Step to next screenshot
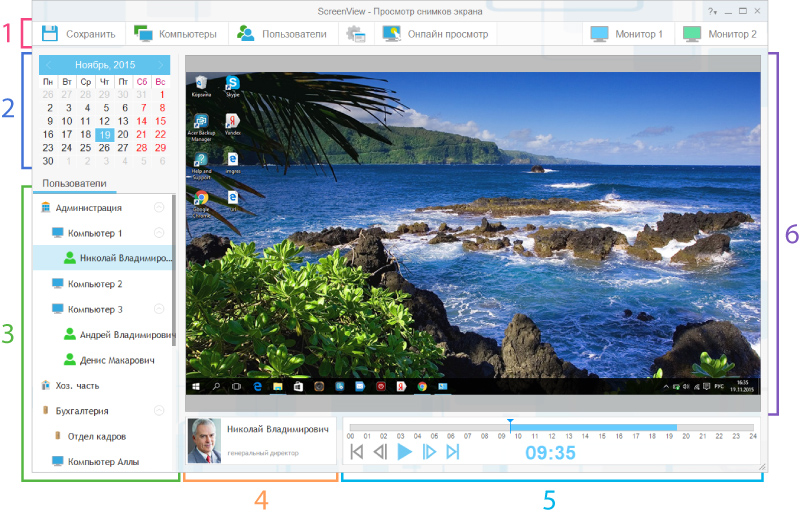This screenshot has width=800, height=517. 429,452
